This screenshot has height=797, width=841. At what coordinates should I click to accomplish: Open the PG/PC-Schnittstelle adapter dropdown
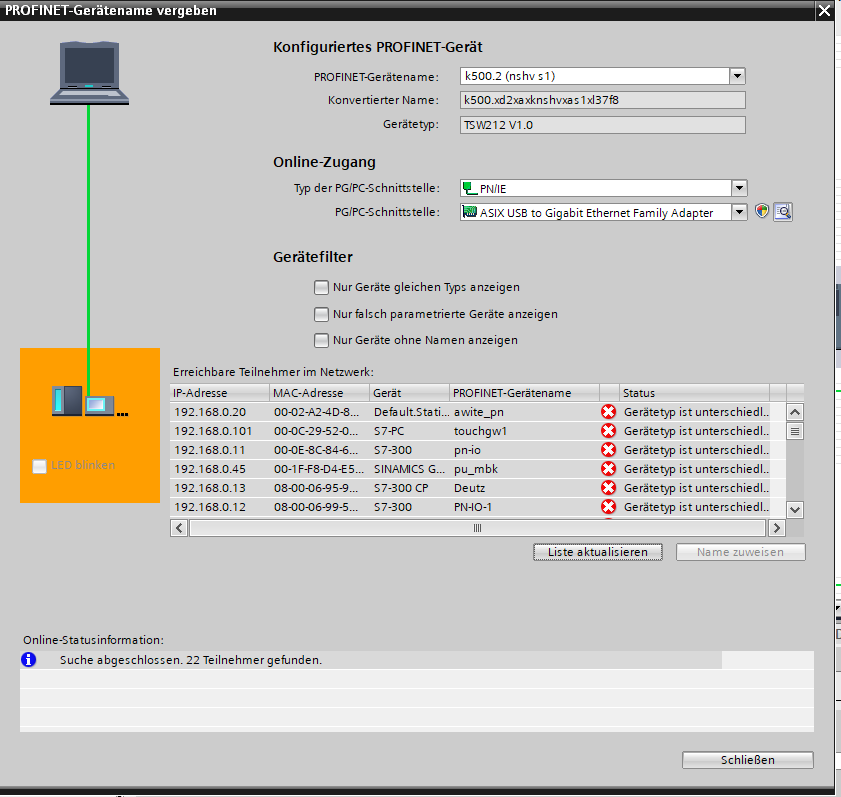[x=738, y=212]
